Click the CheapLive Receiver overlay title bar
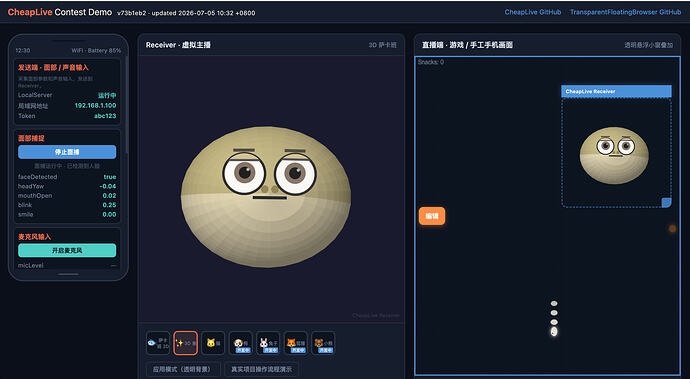The height and width of the screenshot is (379, 690). [616, 91]
